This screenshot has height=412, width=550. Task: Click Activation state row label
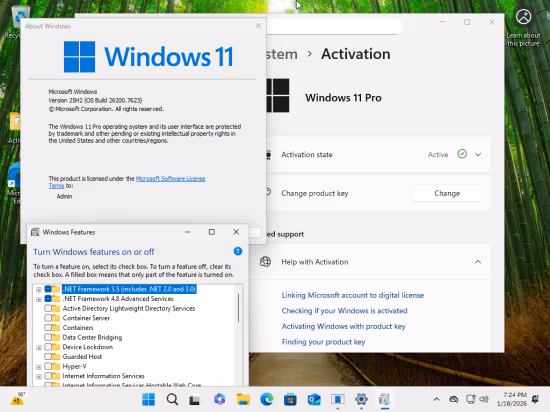pos(307,155)
